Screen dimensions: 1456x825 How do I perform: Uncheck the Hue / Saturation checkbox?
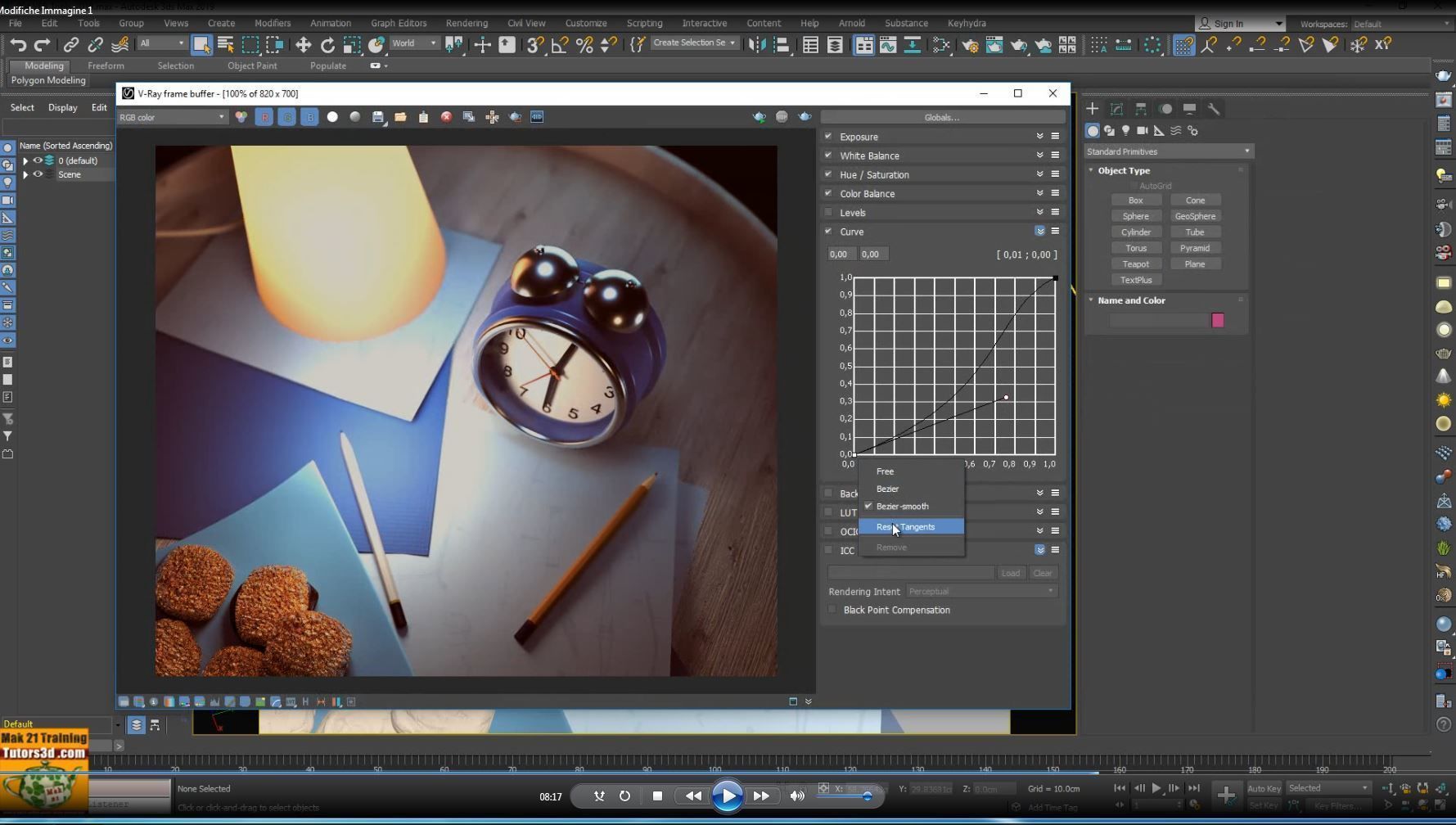[828, 174]
